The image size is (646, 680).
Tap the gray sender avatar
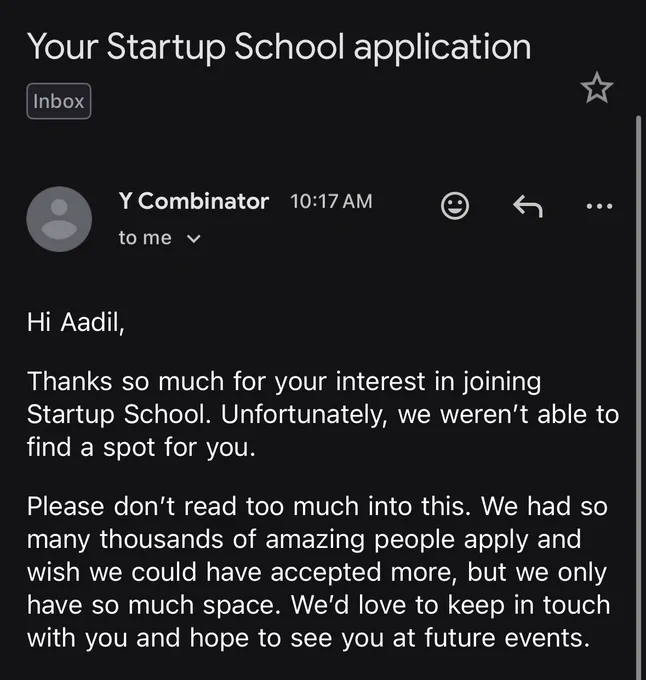[x=59, y=219]
